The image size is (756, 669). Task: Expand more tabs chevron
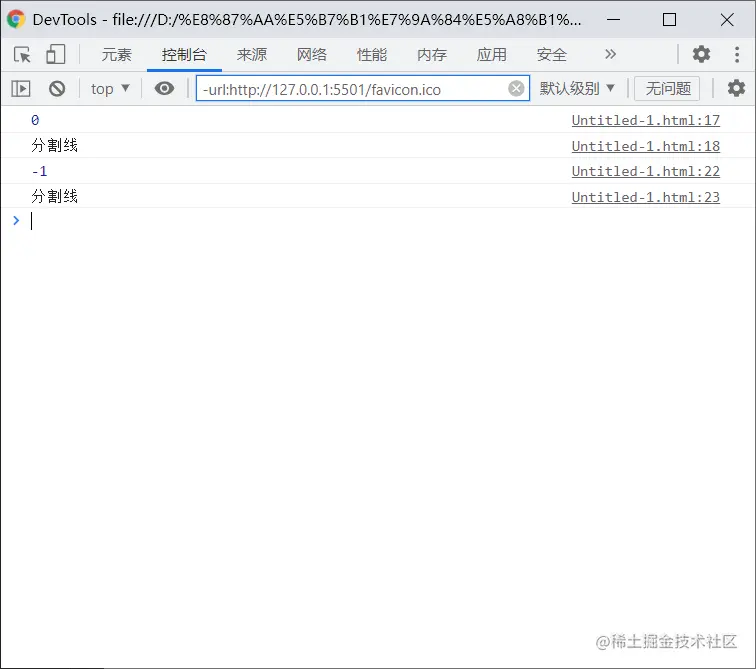610,54
